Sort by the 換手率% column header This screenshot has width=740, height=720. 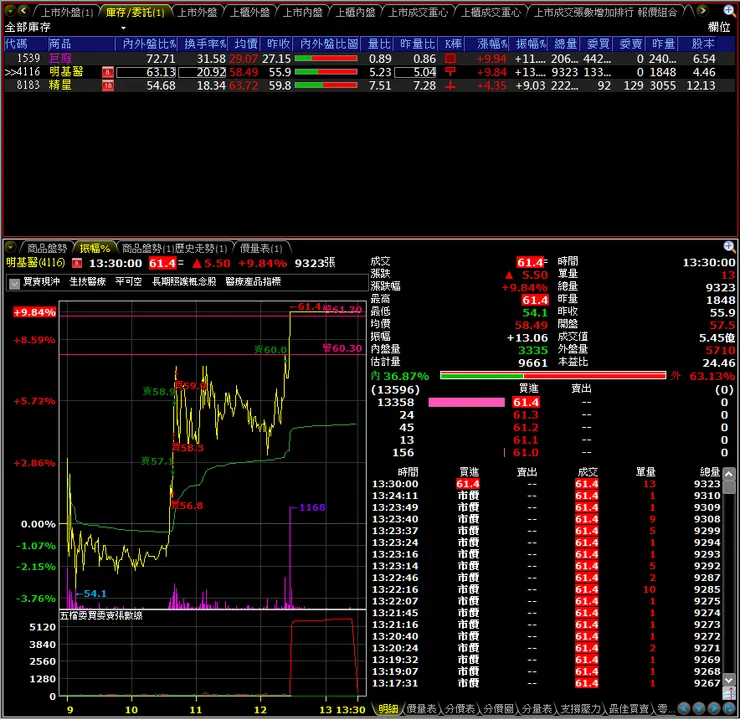point(204,44)
